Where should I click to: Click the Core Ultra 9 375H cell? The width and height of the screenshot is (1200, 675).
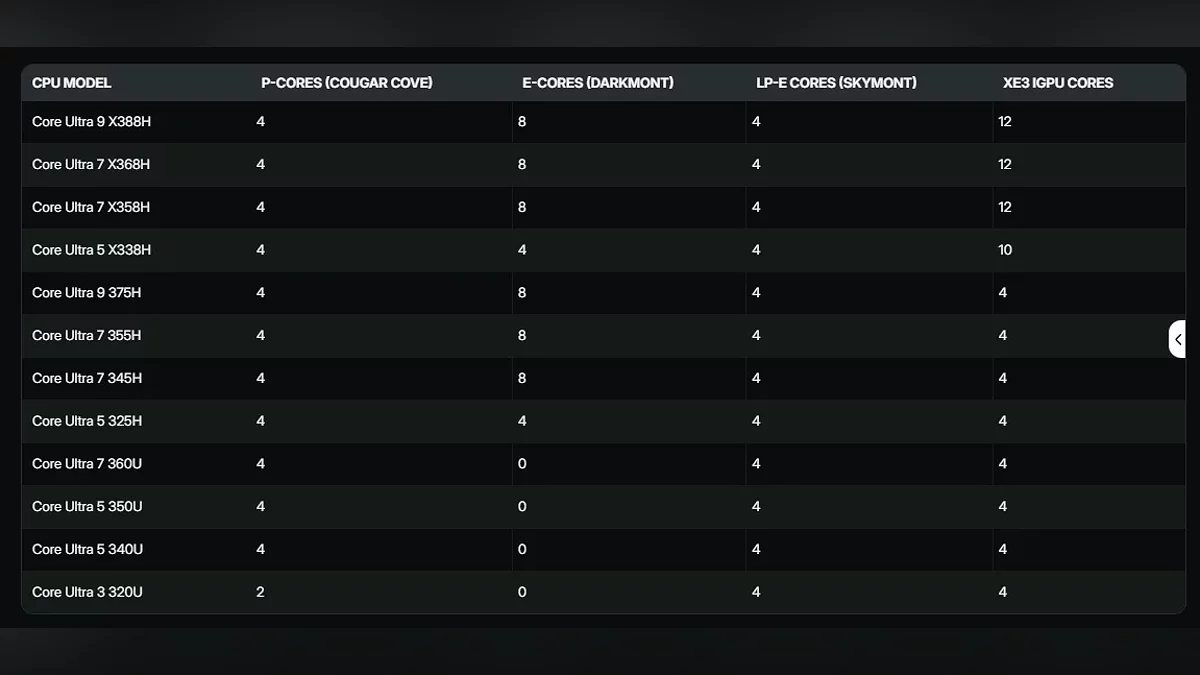pyautogui.click(x=87, y=293)
